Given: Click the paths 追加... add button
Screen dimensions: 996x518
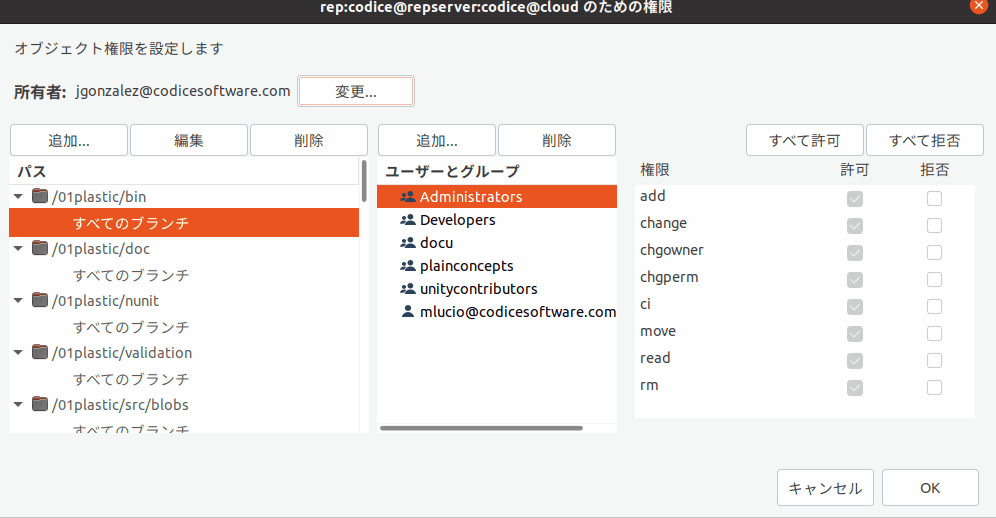Looking at the screenshot, I should (x=69, y=140).
